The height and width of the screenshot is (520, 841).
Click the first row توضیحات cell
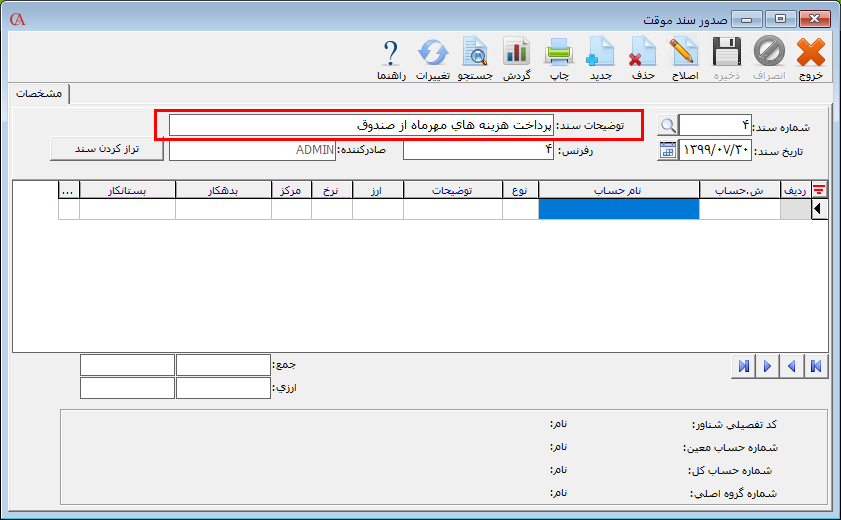(453, 209)
